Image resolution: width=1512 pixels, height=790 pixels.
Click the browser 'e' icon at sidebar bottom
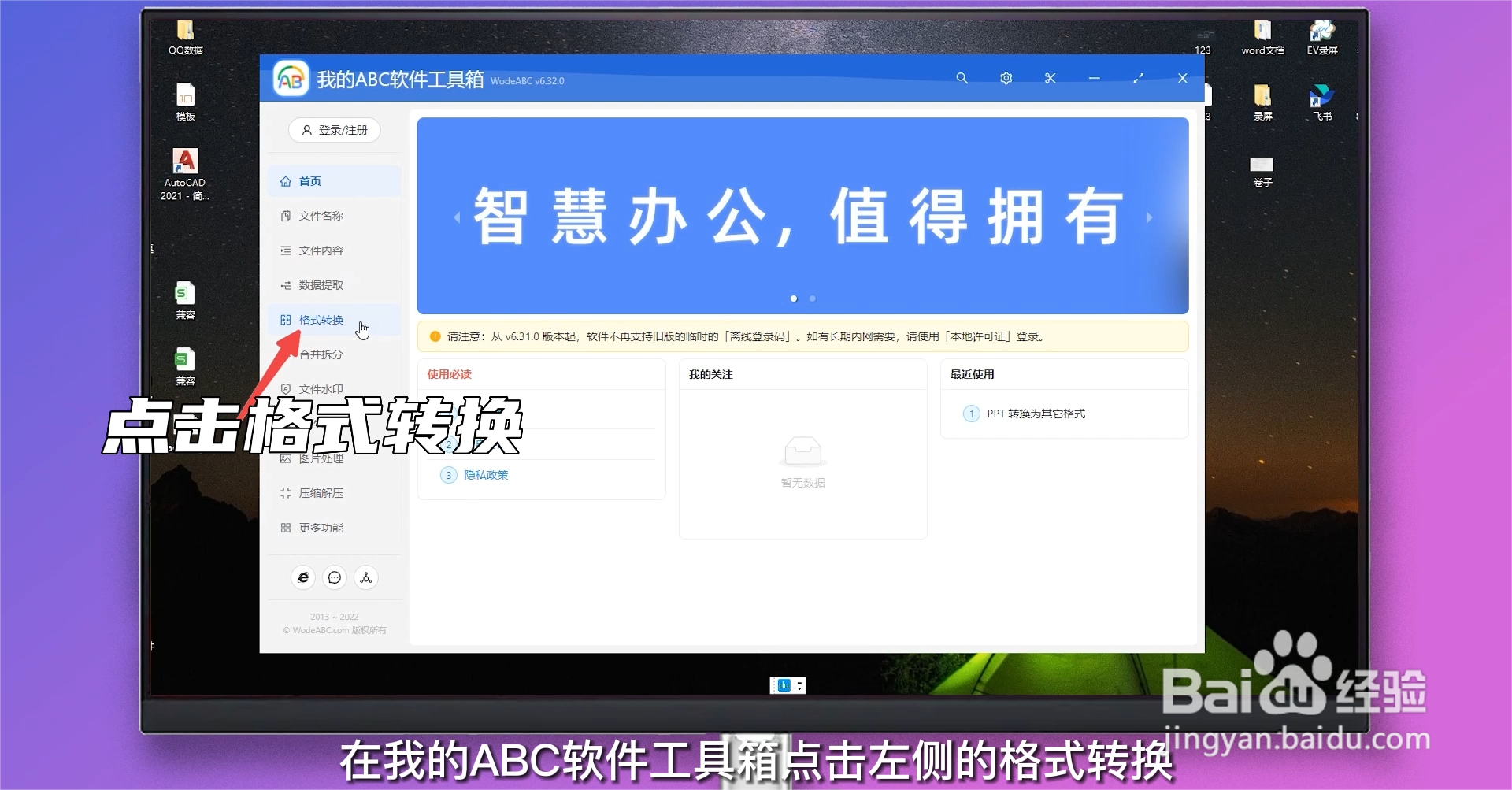(x=303, y=577)
